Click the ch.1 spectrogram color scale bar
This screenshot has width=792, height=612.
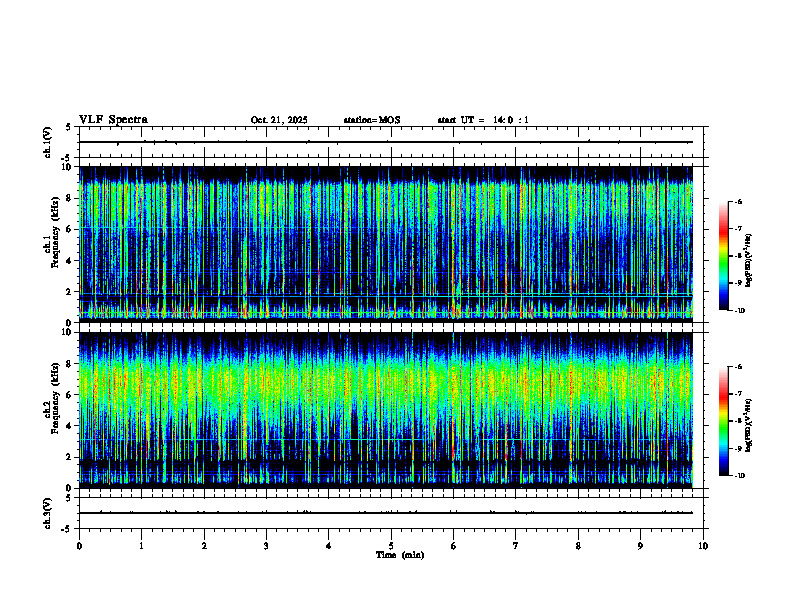point(723,256)
